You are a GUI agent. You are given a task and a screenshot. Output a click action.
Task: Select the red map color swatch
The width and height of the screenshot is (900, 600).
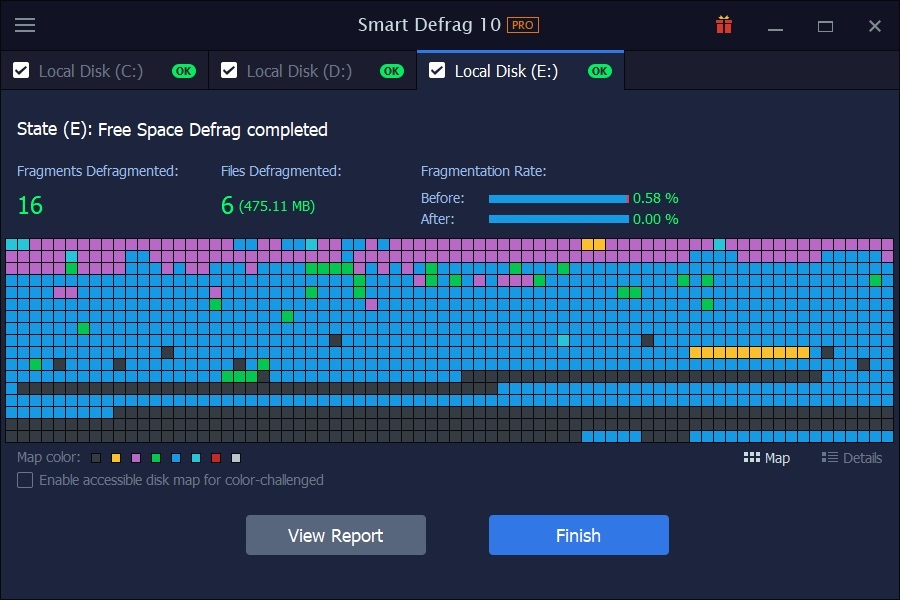point(216,458)
